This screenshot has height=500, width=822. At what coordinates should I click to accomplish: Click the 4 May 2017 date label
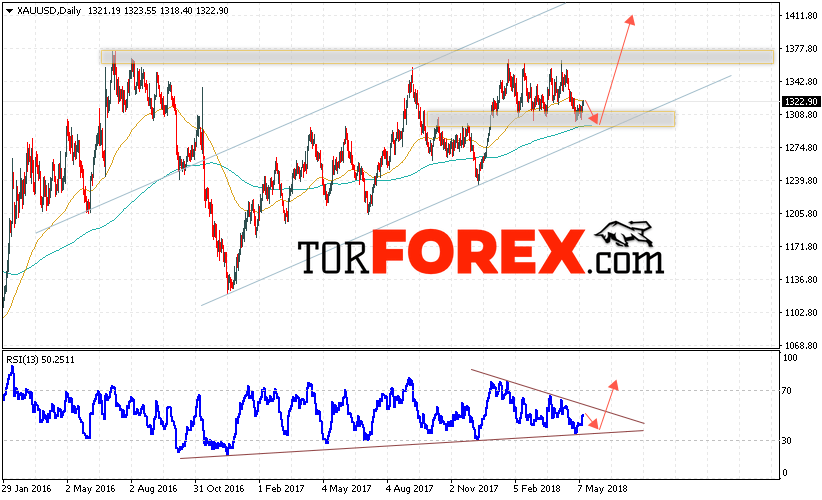[347, 488]
